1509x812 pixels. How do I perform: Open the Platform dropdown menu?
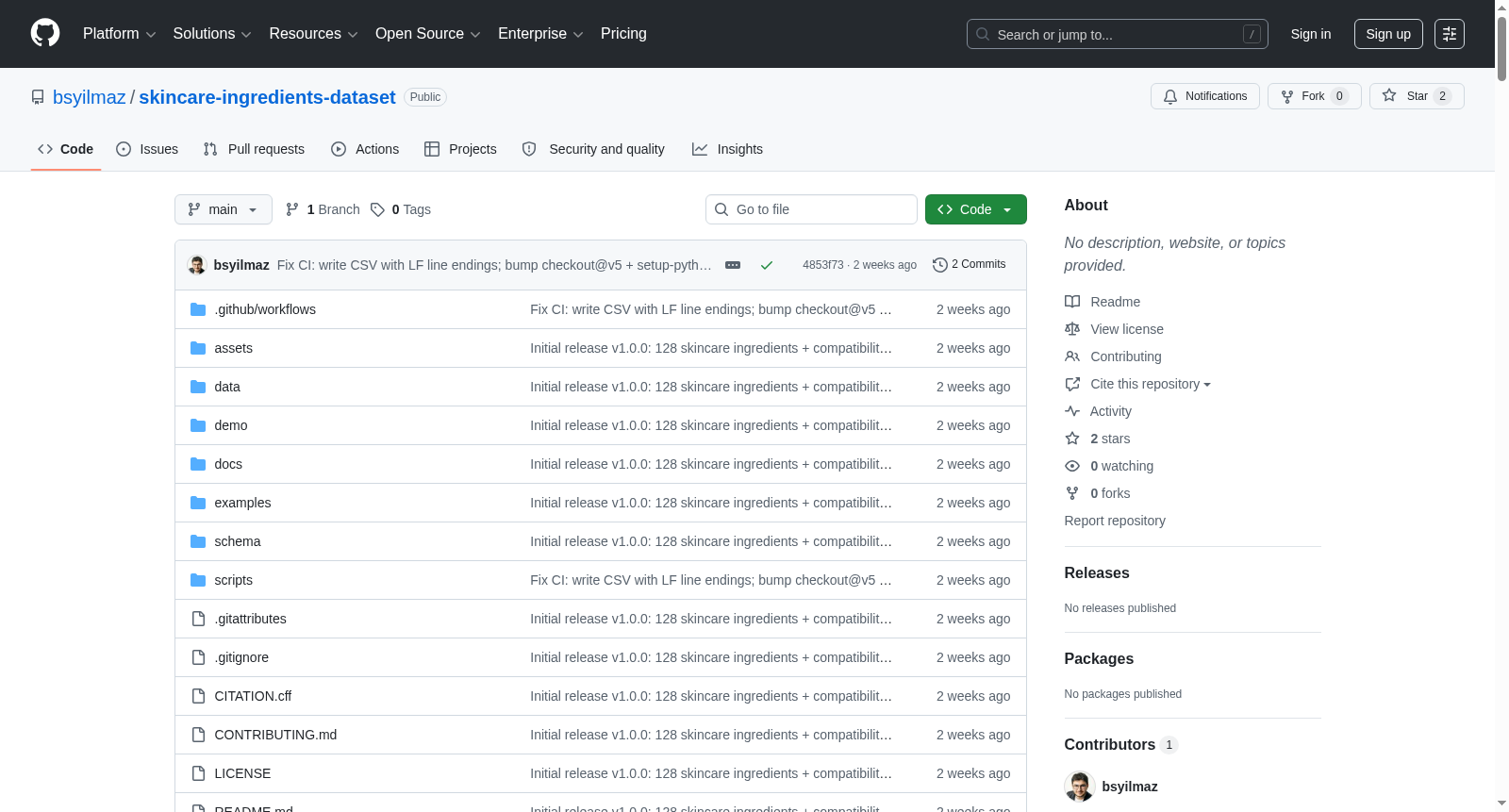click(x=119, y=34)
